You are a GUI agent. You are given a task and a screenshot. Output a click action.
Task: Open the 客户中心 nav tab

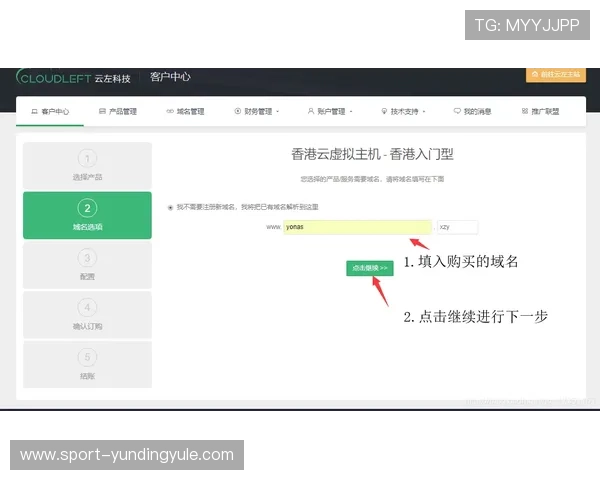(x=50, y=111)
